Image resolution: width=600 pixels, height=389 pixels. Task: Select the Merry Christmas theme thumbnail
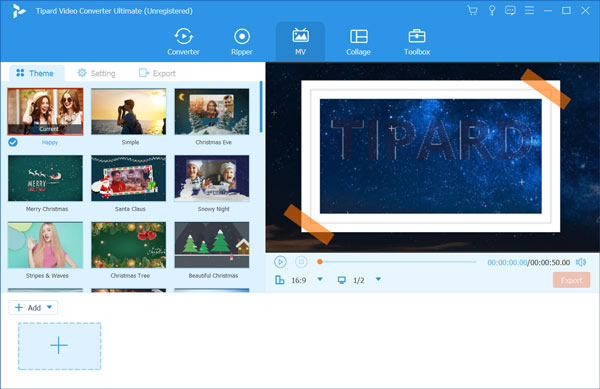pos(45,178)
